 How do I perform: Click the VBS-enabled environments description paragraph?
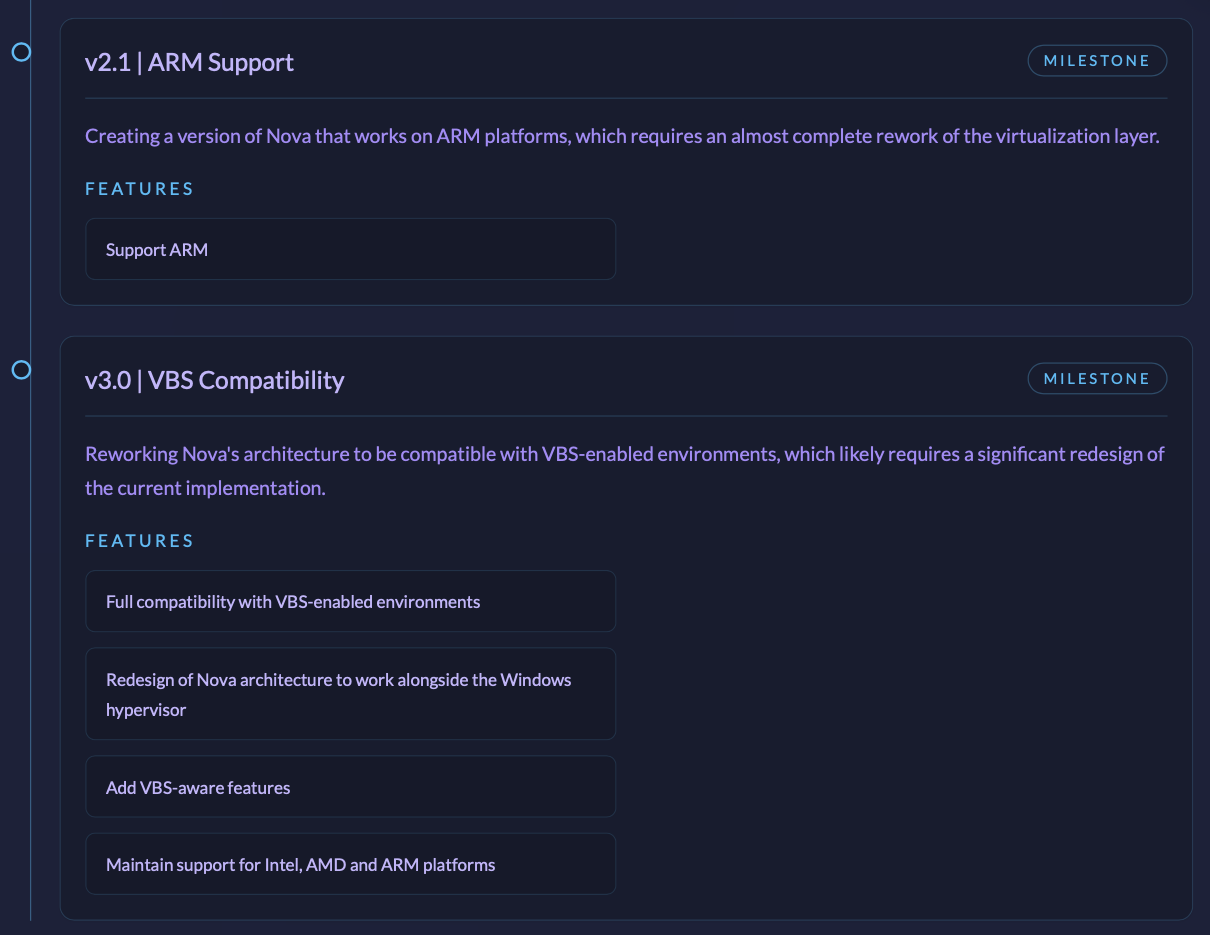click(x=624, y=454)
